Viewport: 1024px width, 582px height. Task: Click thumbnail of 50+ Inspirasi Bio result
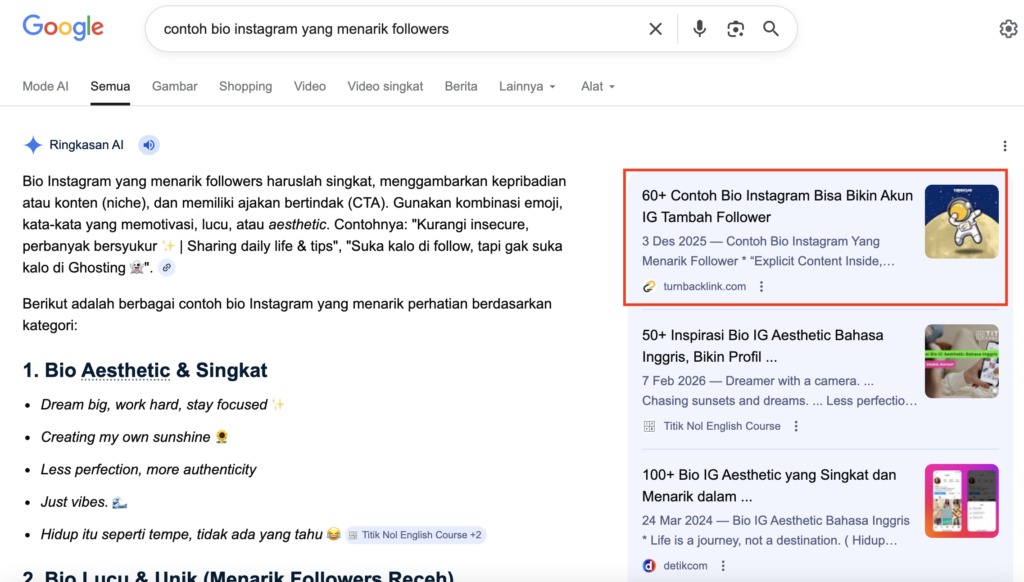coord(961,361)
